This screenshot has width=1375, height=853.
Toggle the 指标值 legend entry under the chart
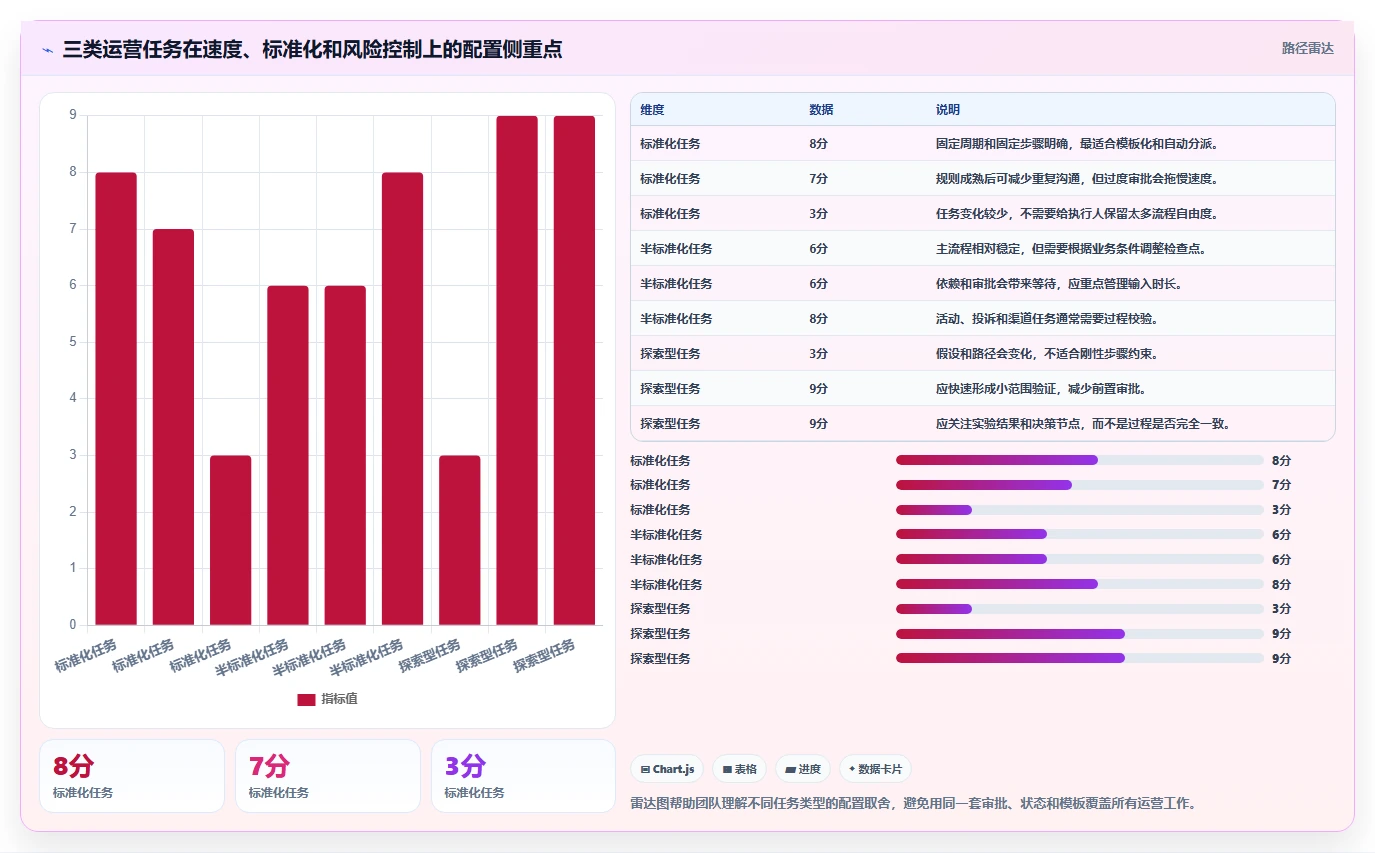point(327,699)
